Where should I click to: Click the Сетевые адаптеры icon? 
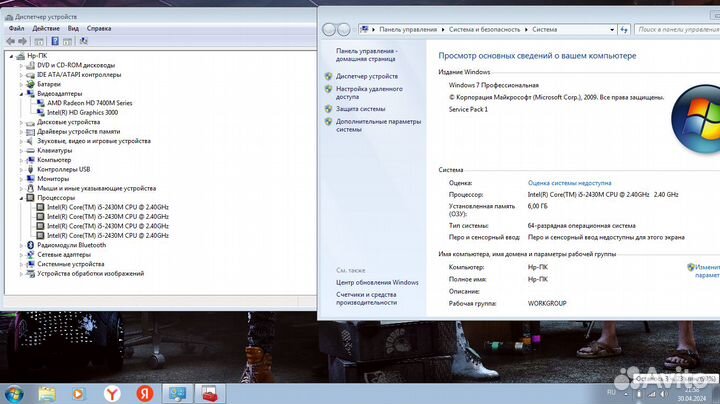(30, 254)
